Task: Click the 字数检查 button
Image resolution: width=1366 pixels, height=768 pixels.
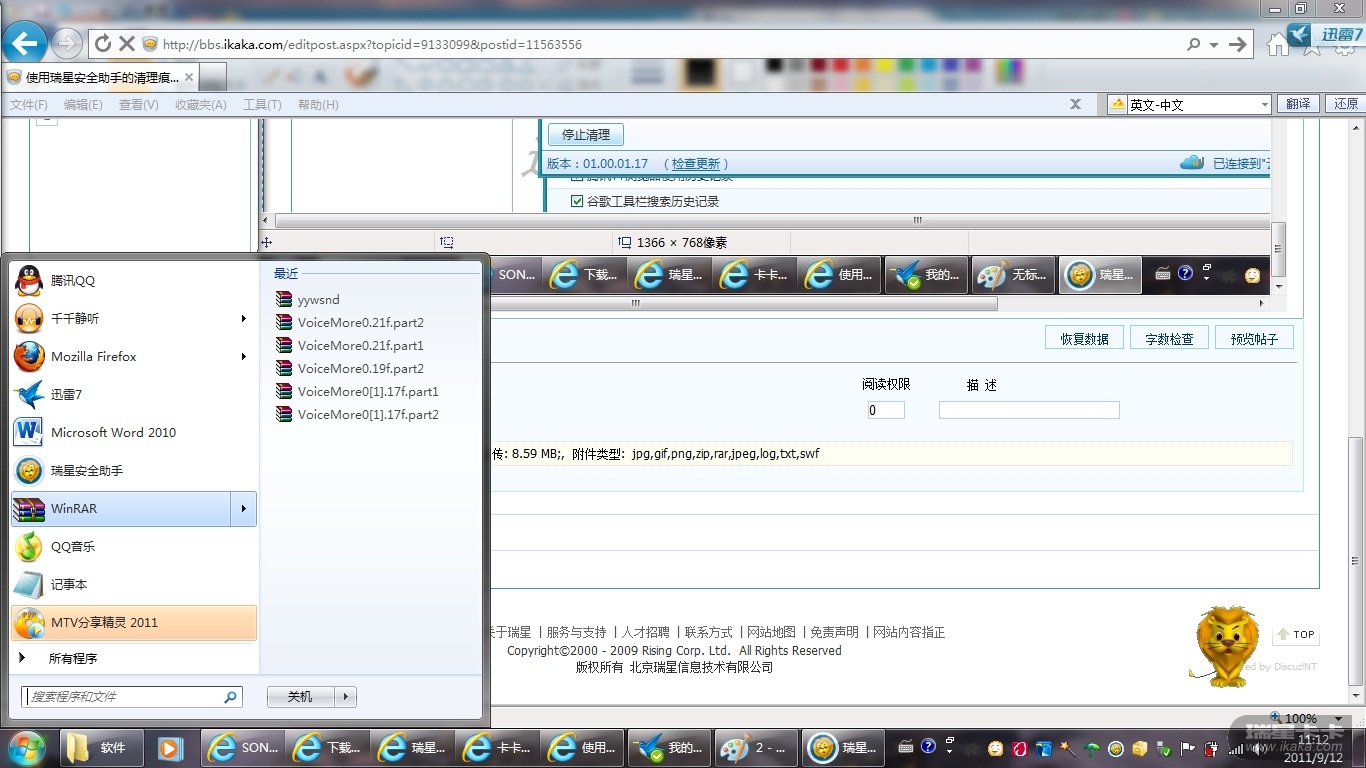Action: coord(1170,338)
